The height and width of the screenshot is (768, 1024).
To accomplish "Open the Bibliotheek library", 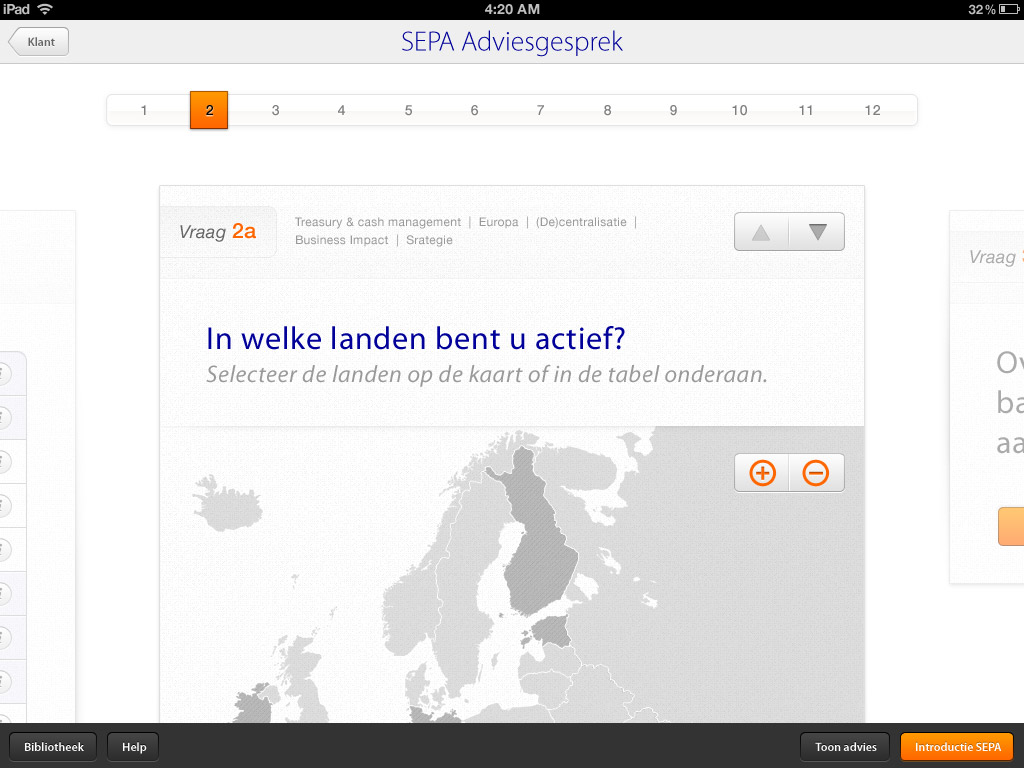I will 54,747.
